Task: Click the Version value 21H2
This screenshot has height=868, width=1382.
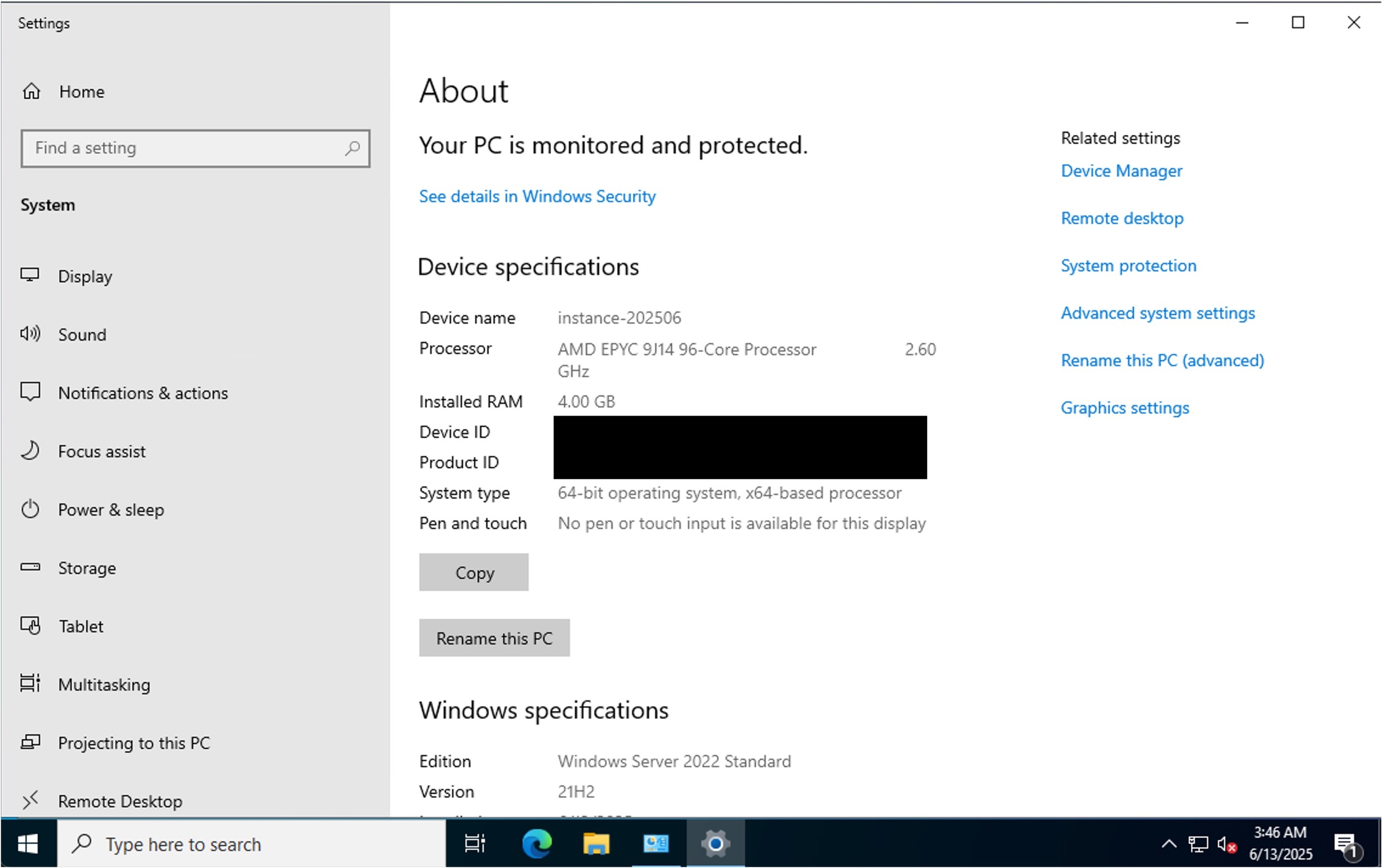Action: click(x=575, y=792)
